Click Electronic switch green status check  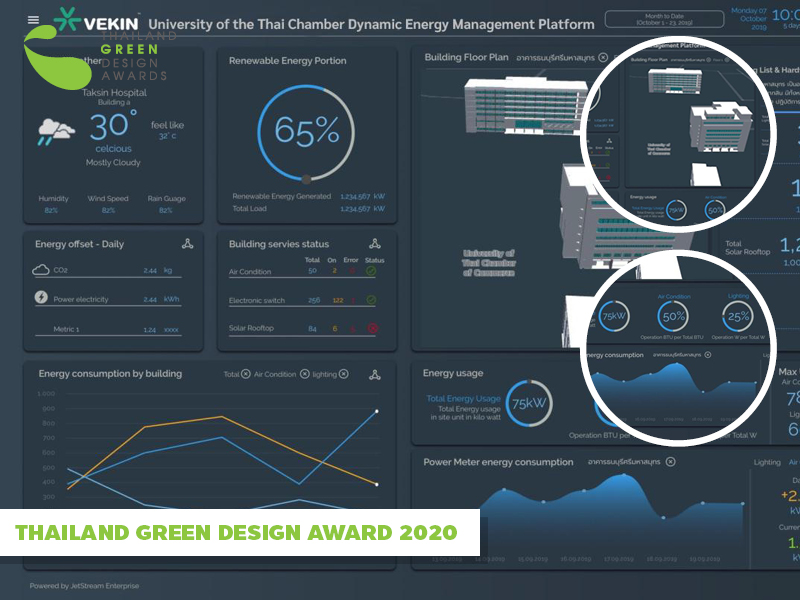click(371, 300)
